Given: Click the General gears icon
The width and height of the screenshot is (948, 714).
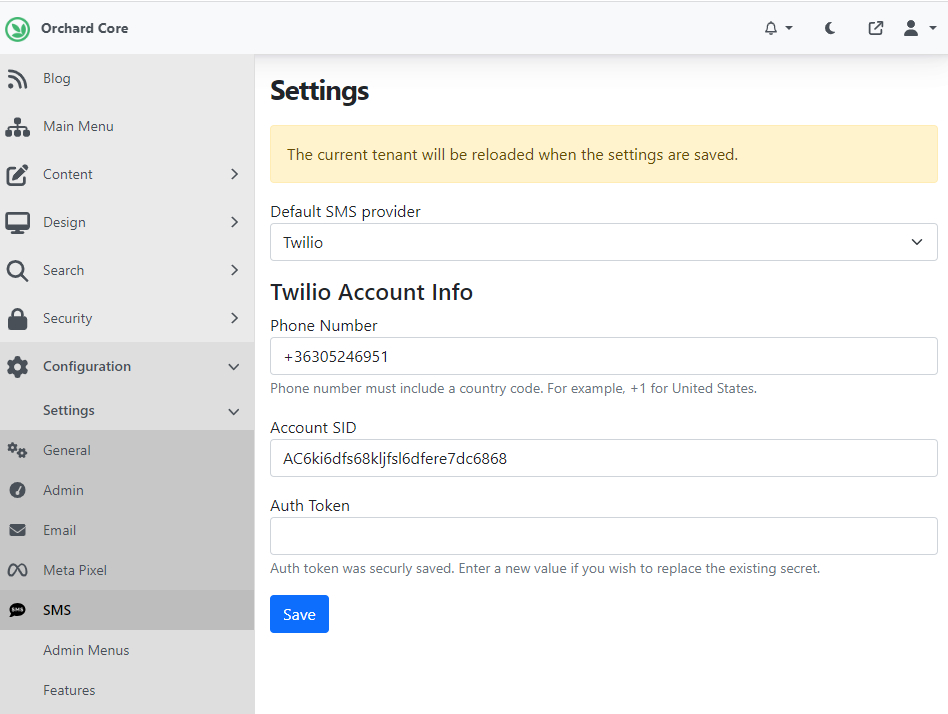Looking at the screenshot, I should click(18, 450).
